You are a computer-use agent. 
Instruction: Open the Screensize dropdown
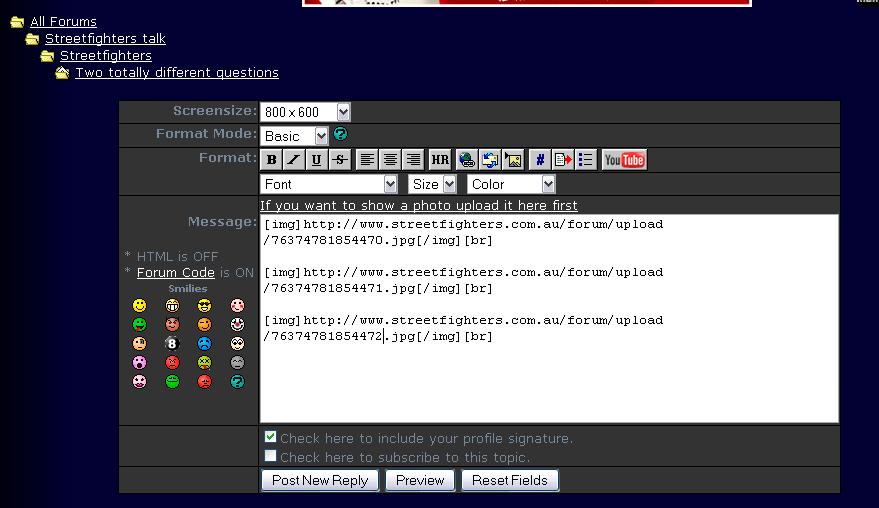tap(305, 112)
